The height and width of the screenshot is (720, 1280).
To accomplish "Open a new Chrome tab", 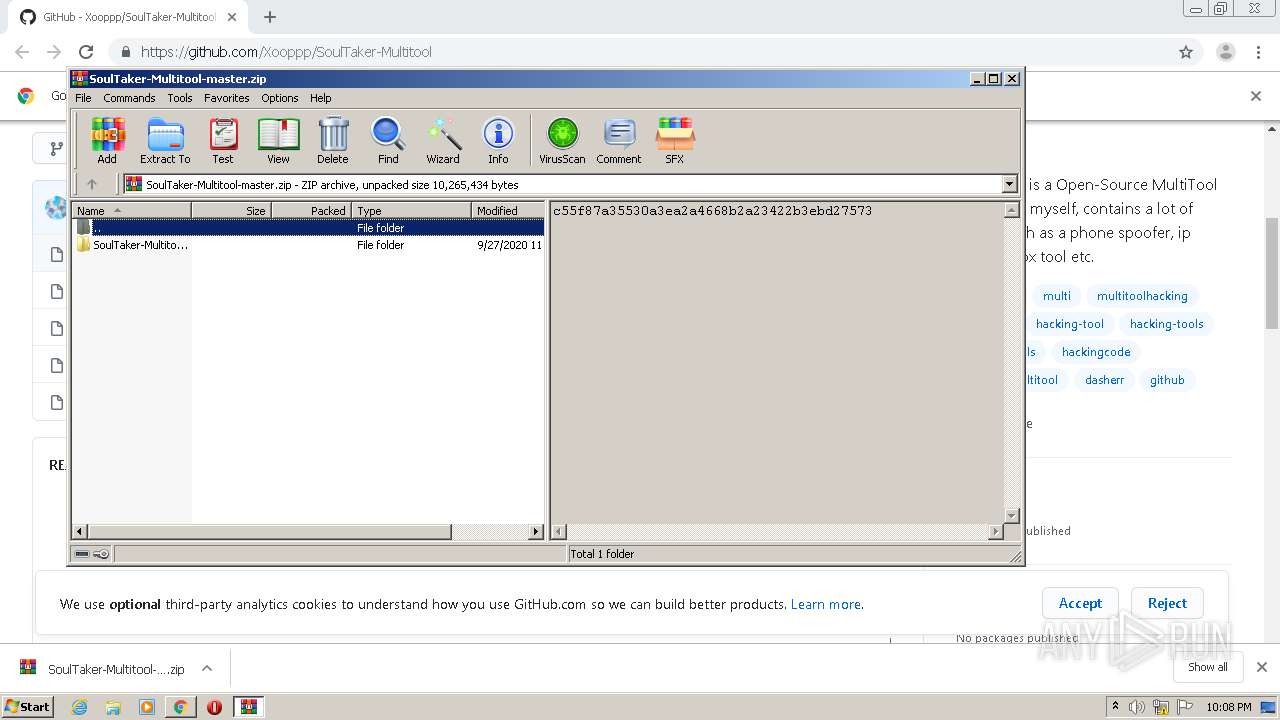I will (270, 17).
